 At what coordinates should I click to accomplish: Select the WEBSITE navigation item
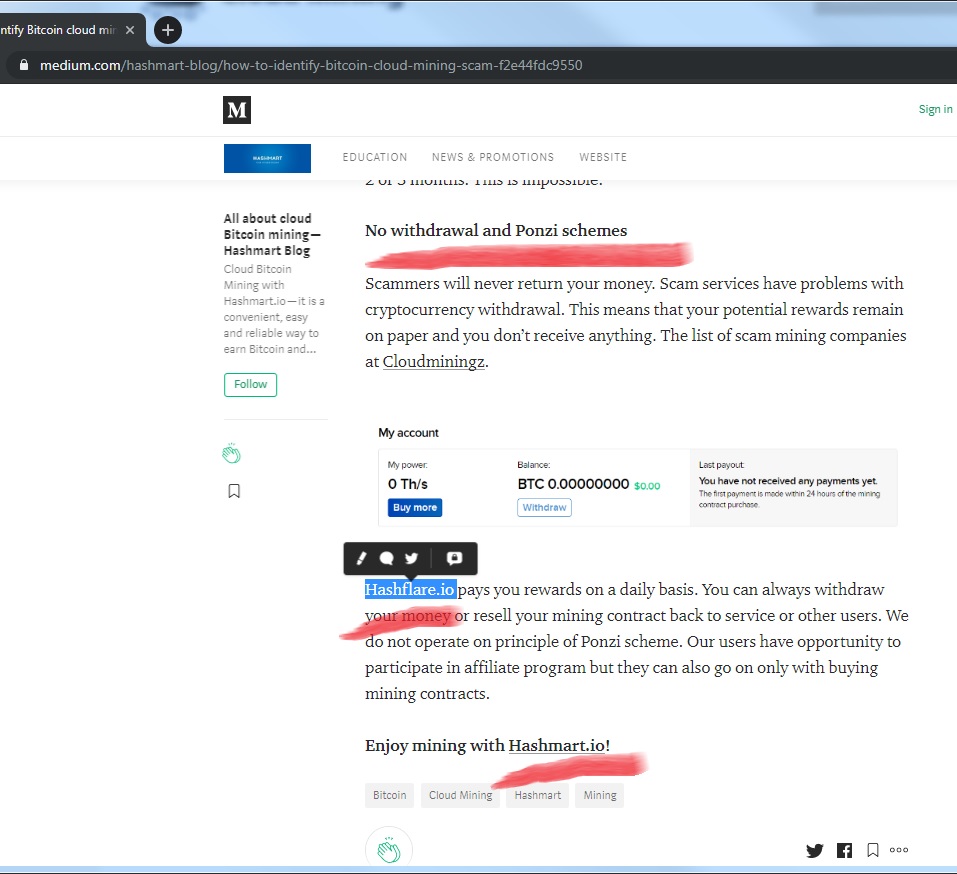tap(603, 157)
